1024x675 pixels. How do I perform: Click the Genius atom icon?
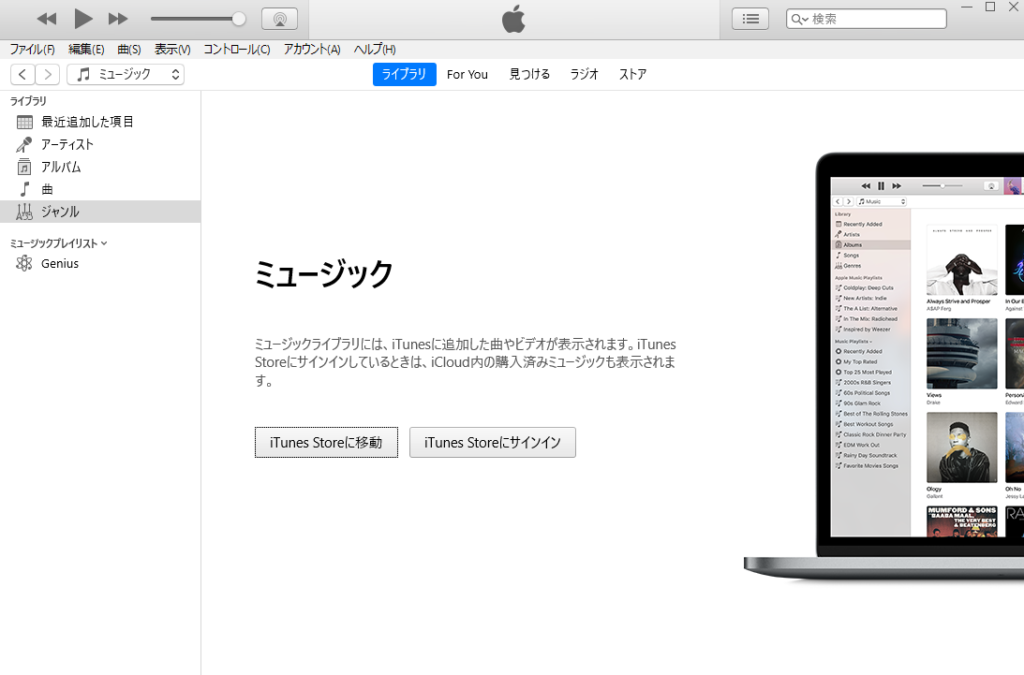point(24,263)
